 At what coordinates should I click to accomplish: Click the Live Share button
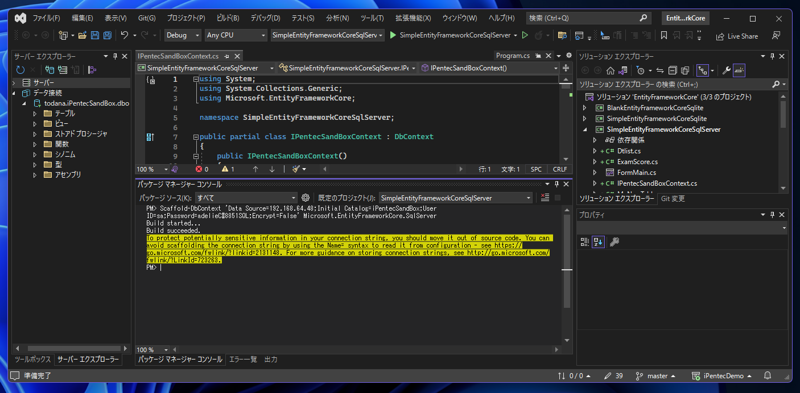[737, 36]
